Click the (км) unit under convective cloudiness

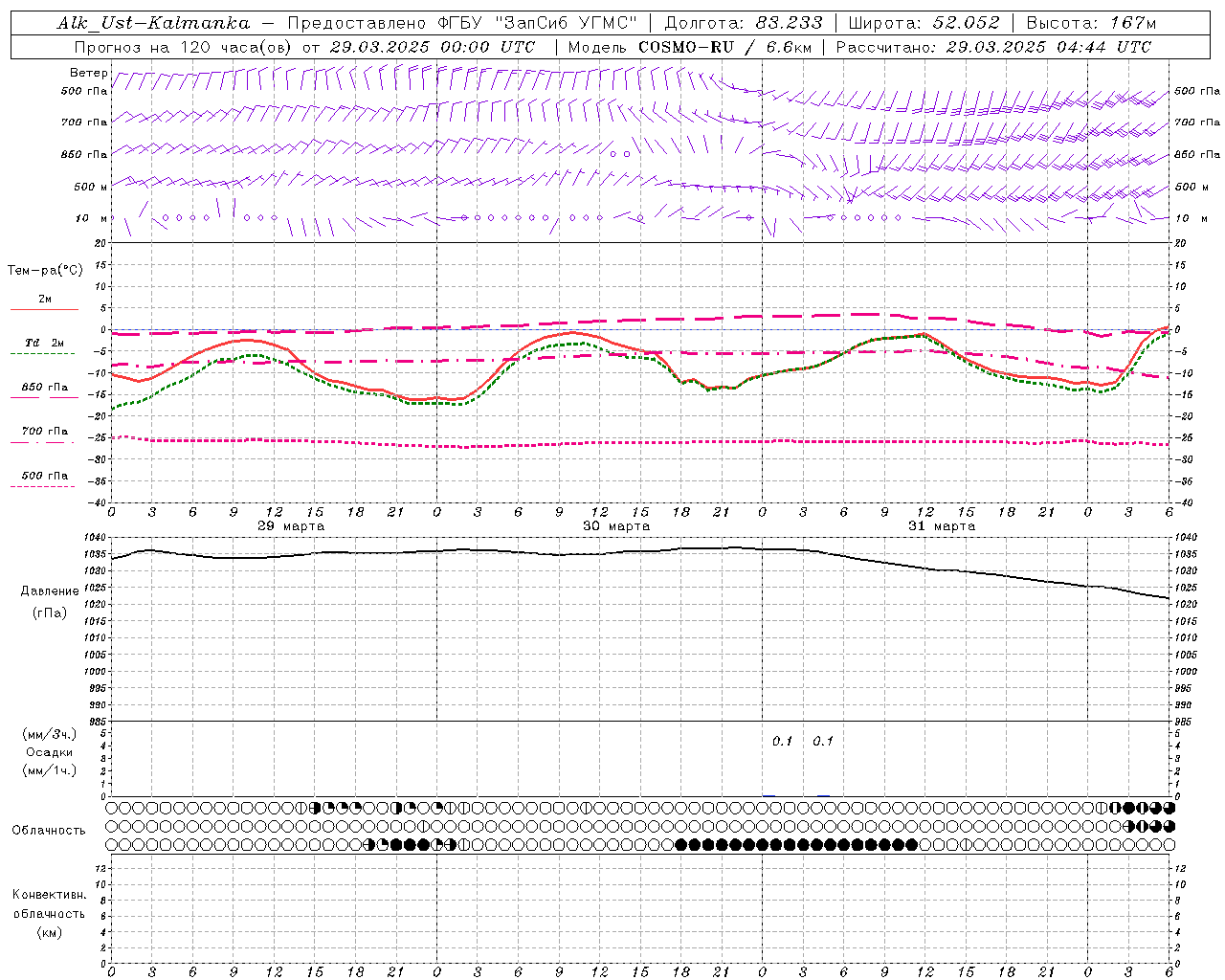click(50, 932)
